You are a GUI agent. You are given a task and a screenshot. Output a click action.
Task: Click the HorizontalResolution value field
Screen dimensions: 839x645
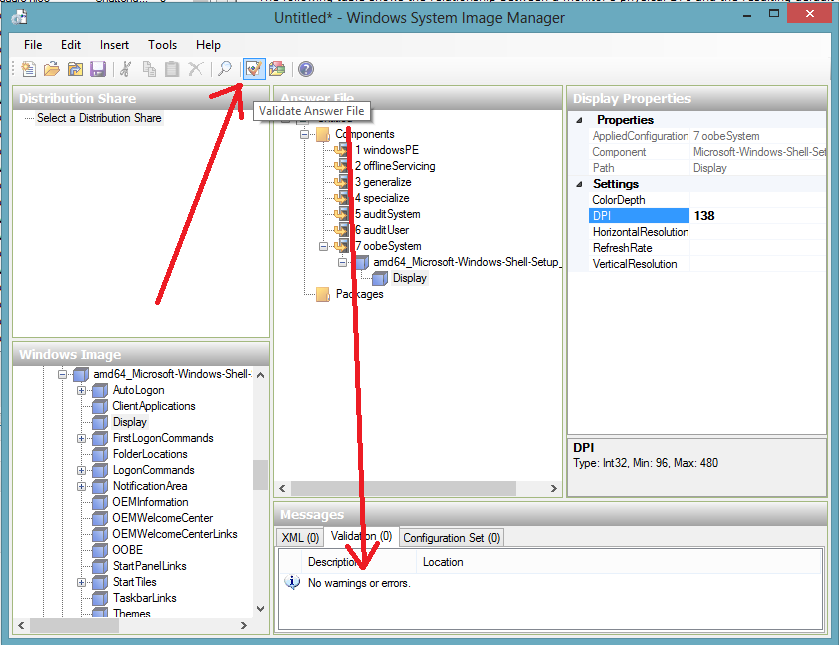757,232
